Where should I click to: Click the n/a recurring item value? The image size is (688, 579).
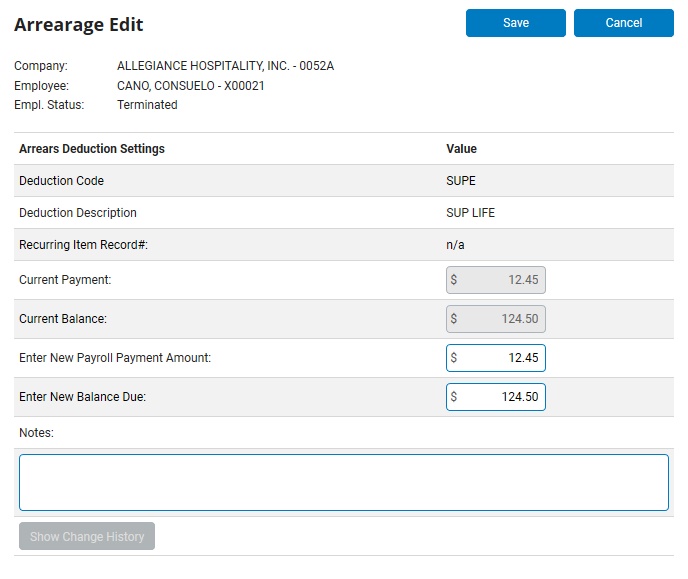pos(455,245)
